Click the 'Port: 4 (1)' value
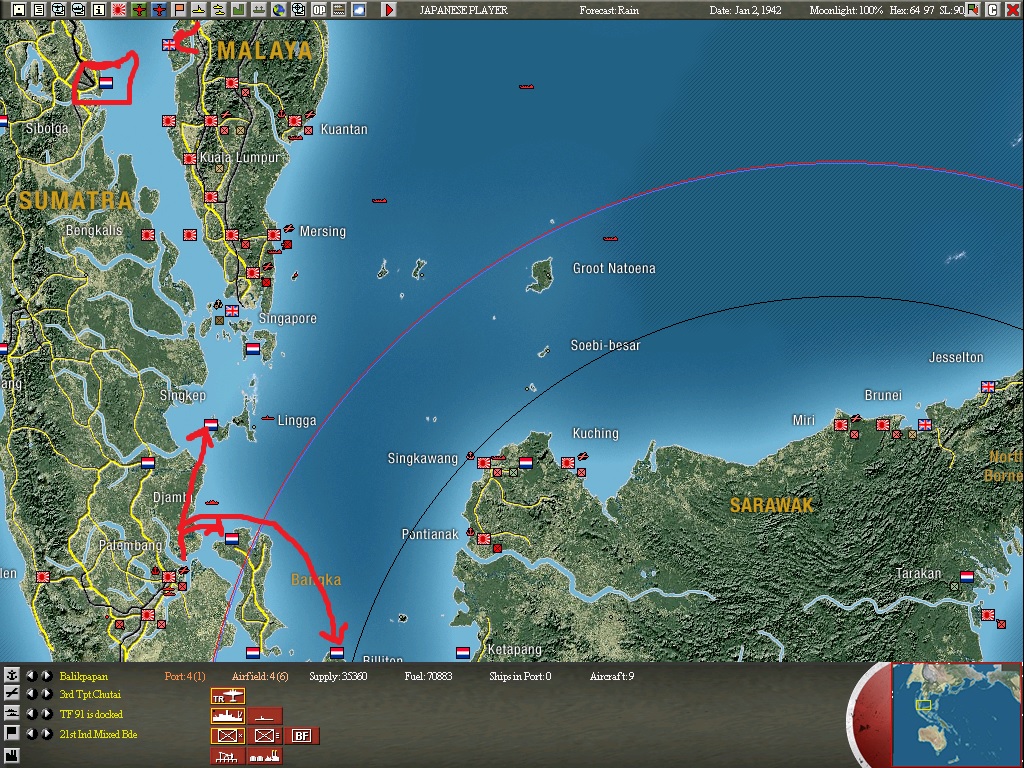 185,677
